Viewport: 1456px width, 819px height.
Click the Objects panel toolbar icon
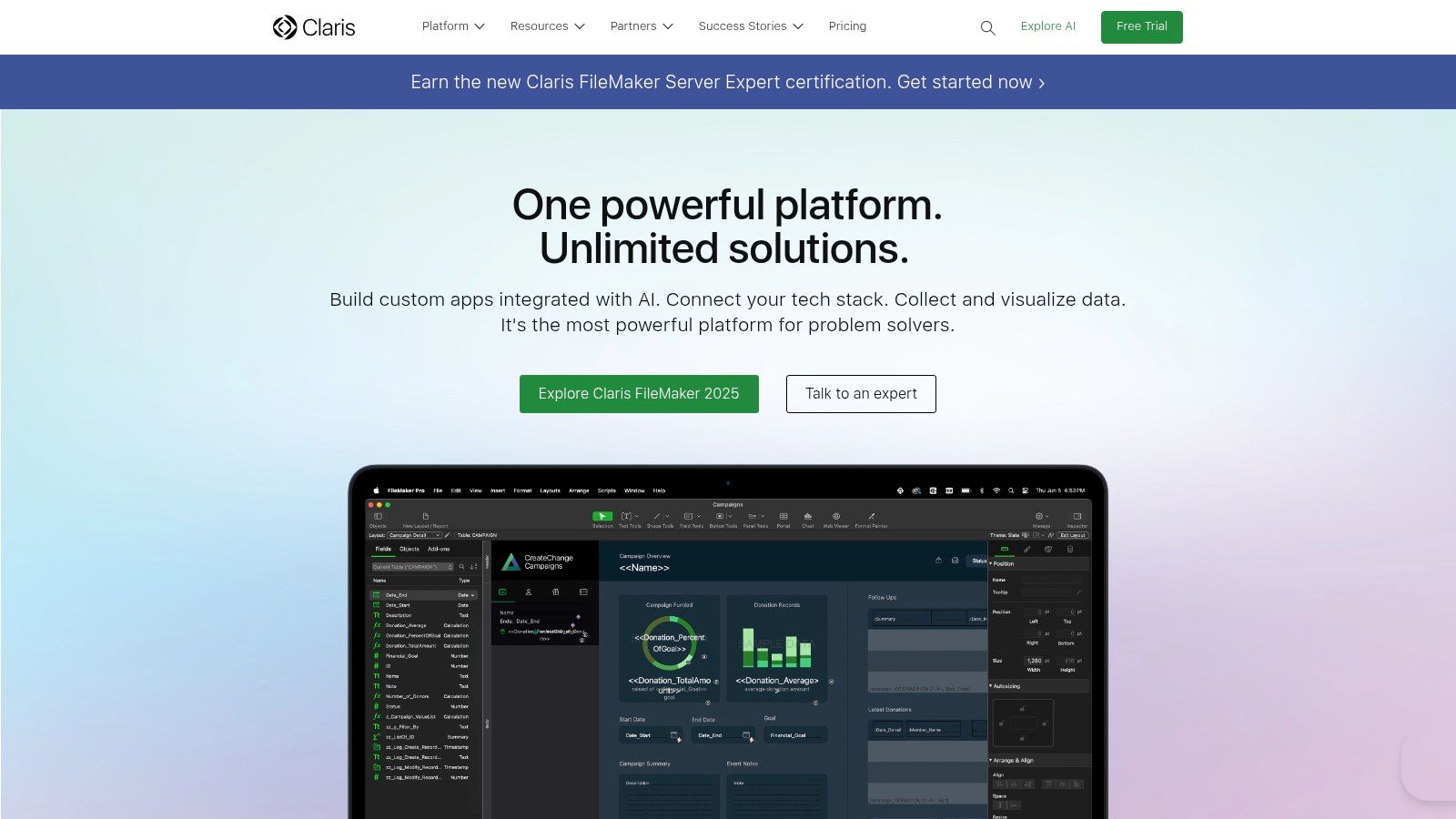378,516
